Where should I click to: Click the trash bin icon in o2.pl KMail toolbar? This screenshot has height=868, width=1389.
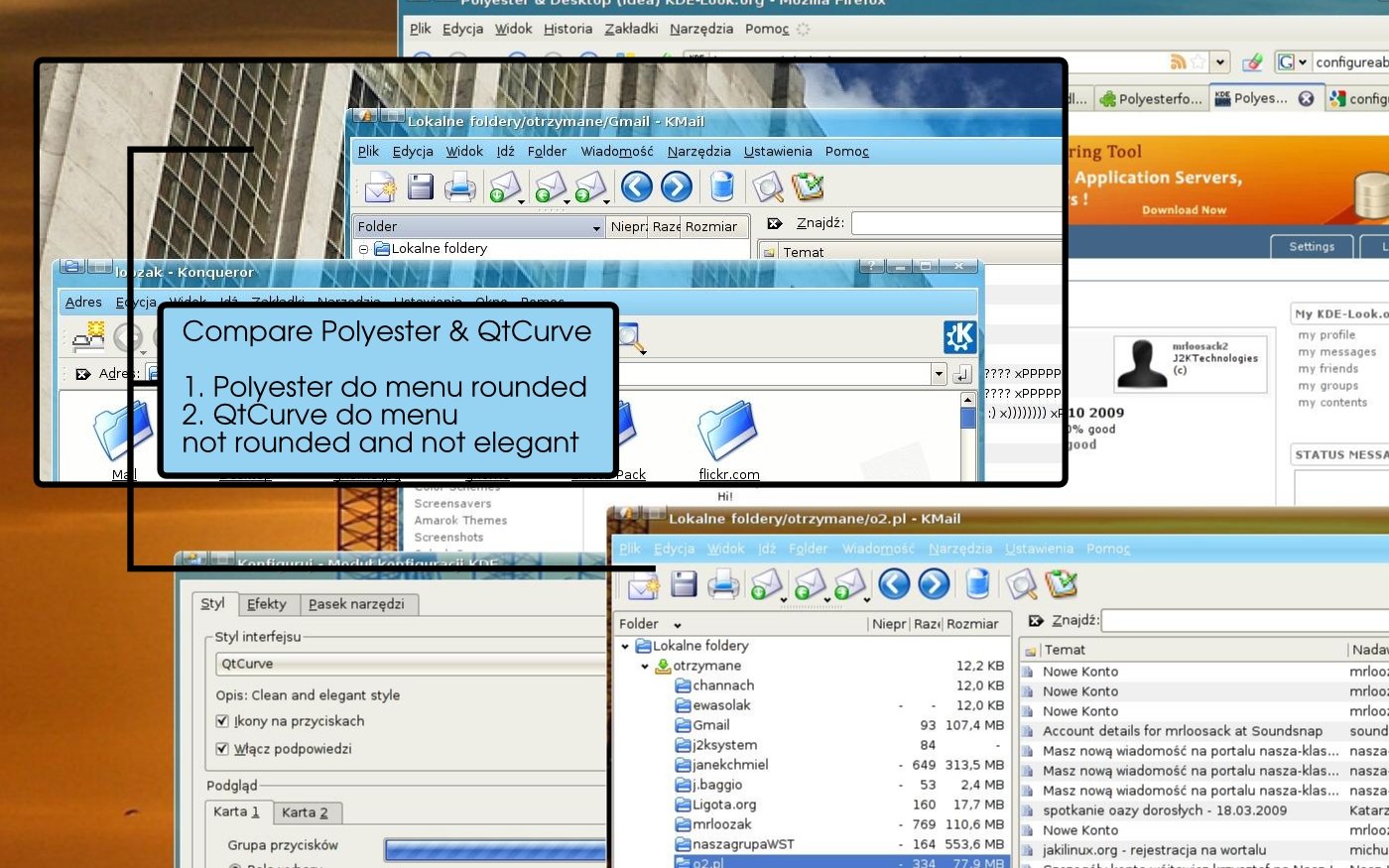(977, 584)
